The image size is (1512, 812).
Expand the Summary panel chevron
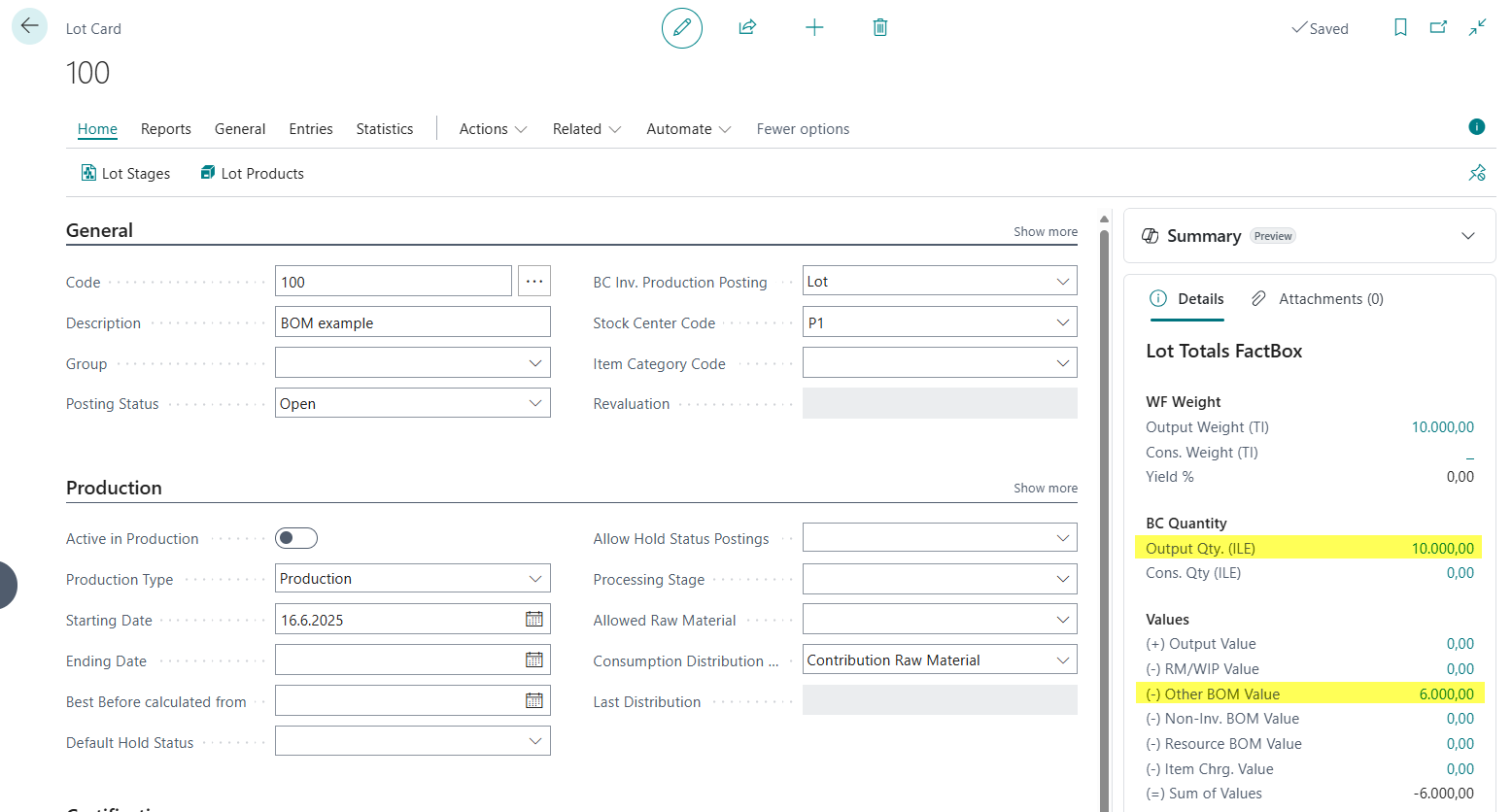point(1467,236)
